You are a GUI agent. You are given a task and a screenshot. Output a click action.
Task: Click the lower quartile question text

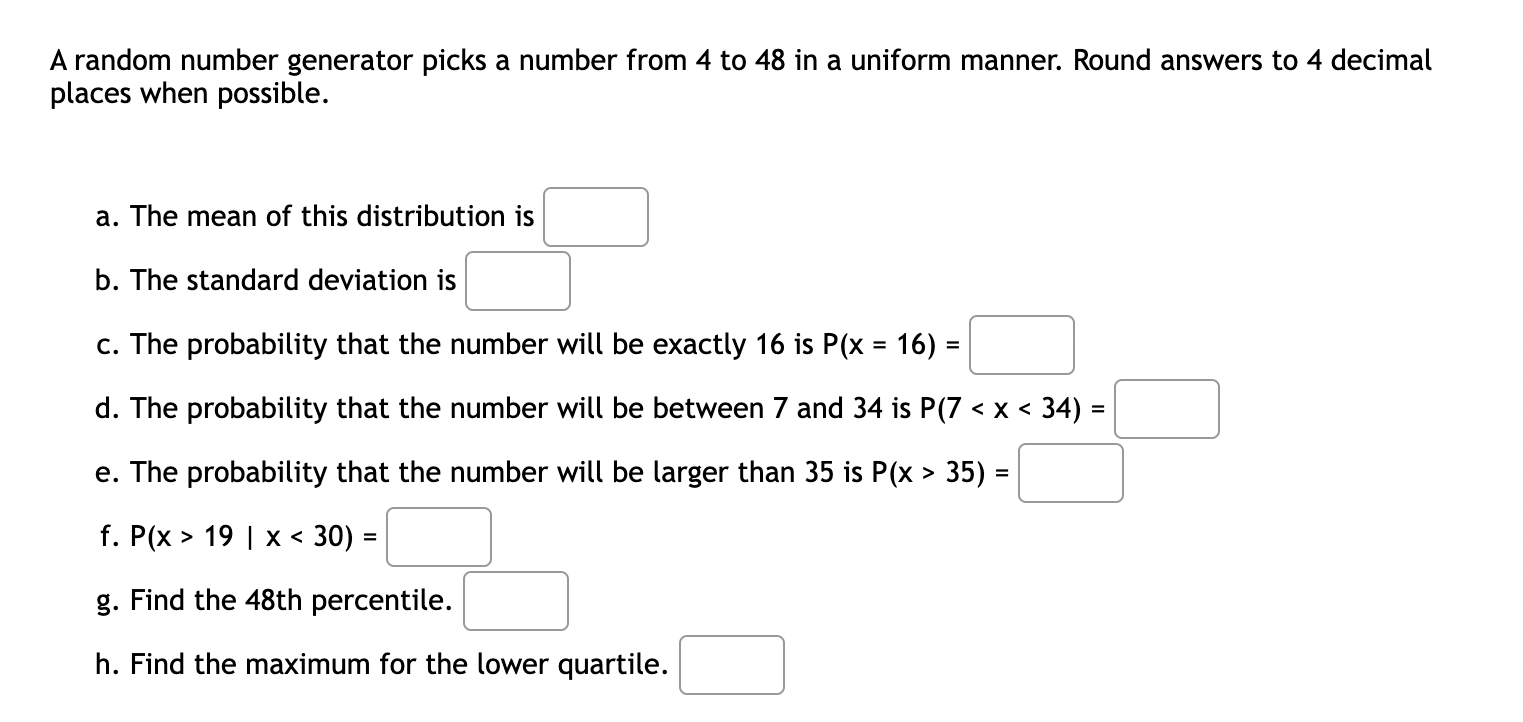[x=380, y=664]
